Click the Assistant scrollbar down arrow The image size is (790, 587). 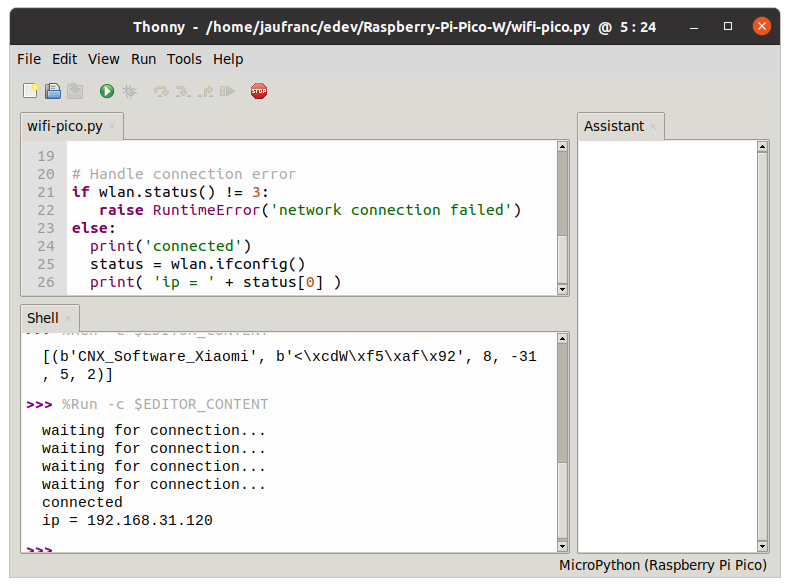click(x=762, y=546)
